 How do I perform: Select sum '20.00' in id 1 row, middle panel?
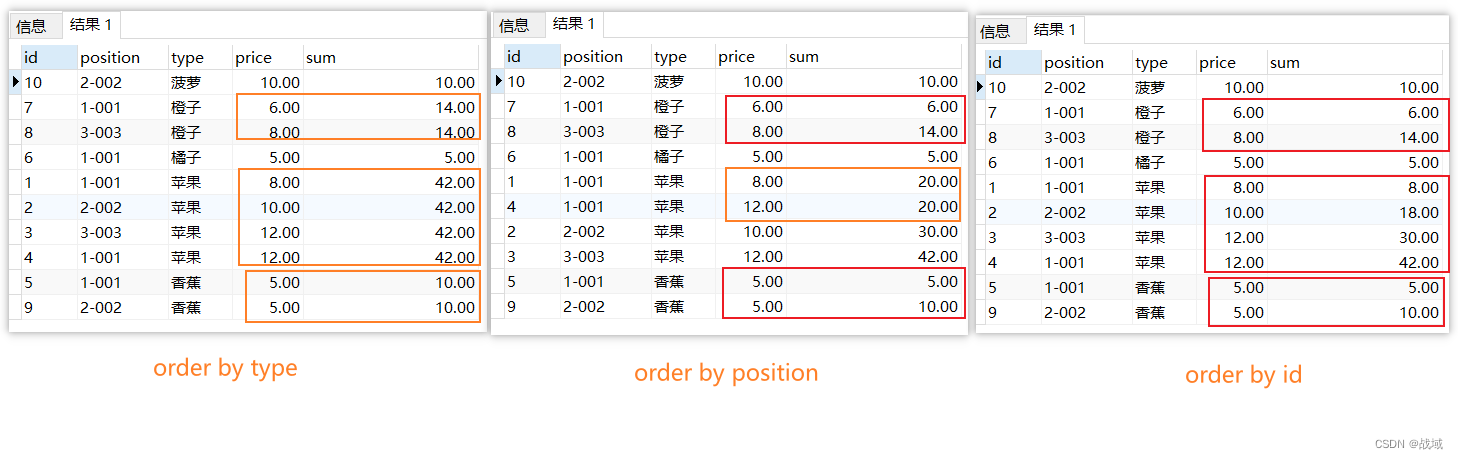875,182
